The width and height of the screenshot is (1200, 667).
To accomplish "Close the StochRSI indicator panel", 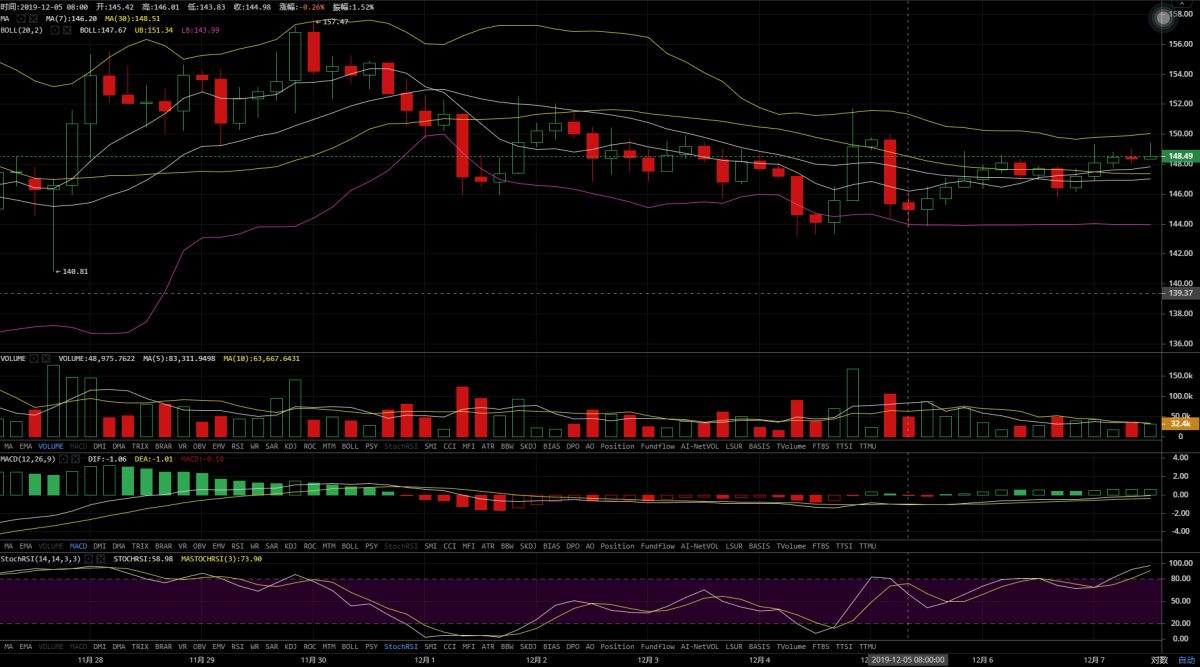I will pos(100,559).
